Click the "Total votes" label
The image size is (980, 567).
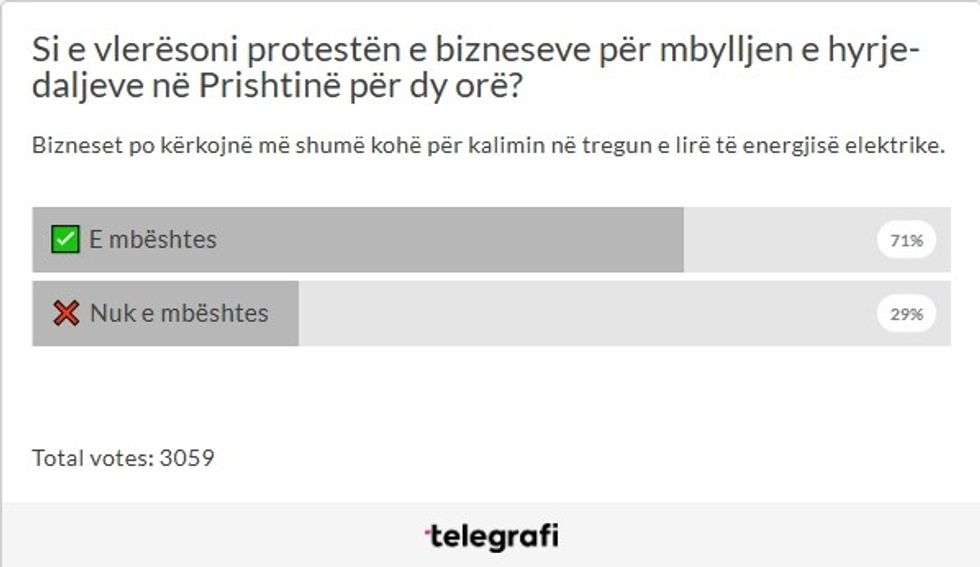coord(93,459)
